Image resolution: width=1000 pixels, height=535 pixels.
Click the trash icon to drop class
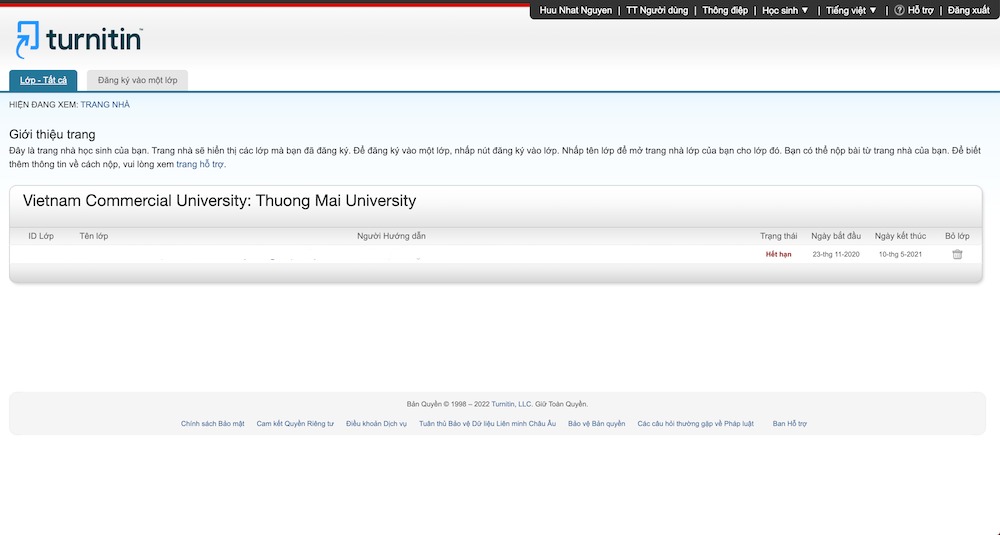click(x=957, y=254)
